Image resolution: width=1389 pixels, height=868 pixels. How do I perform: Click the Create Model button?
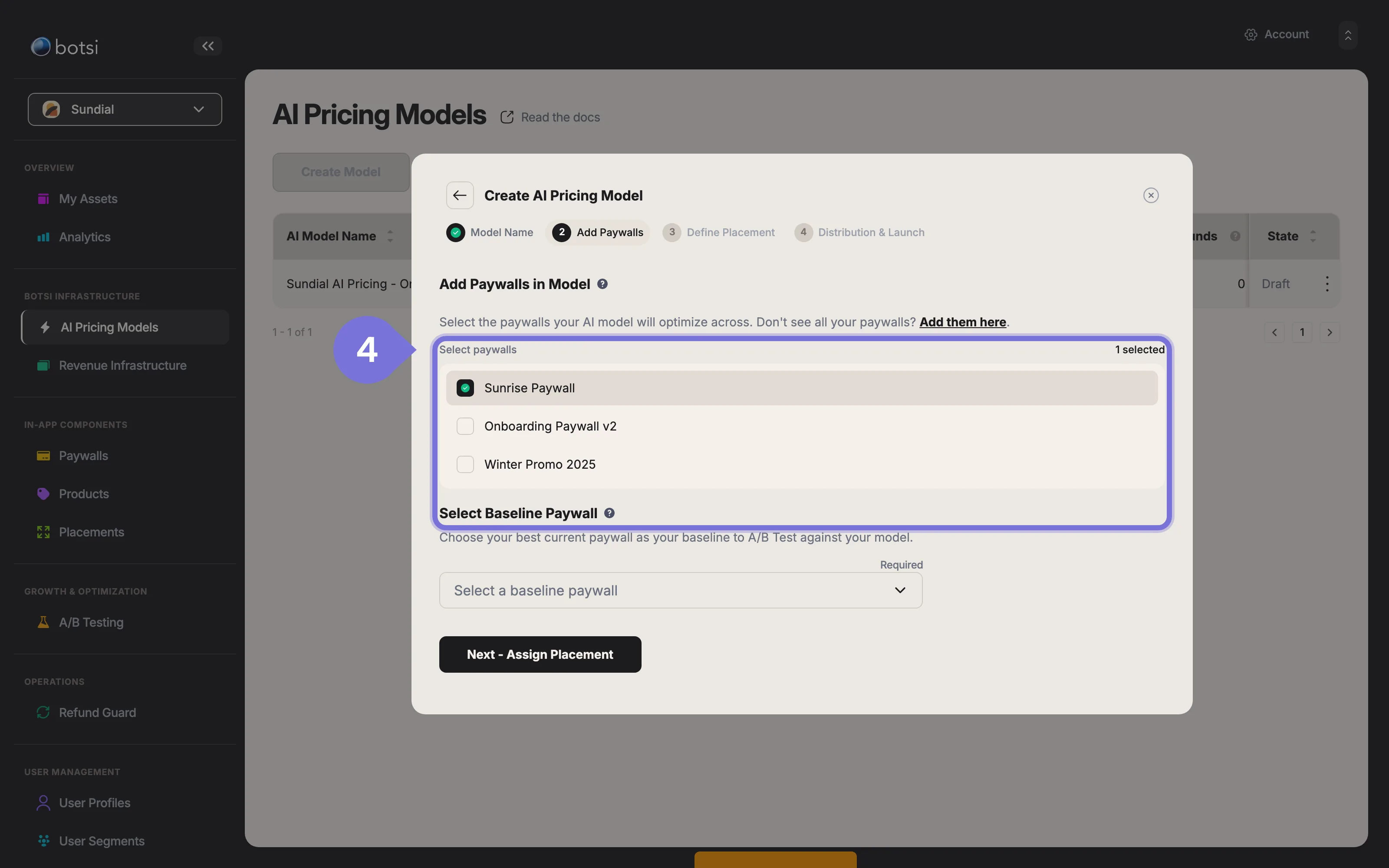tap(341, 172)
